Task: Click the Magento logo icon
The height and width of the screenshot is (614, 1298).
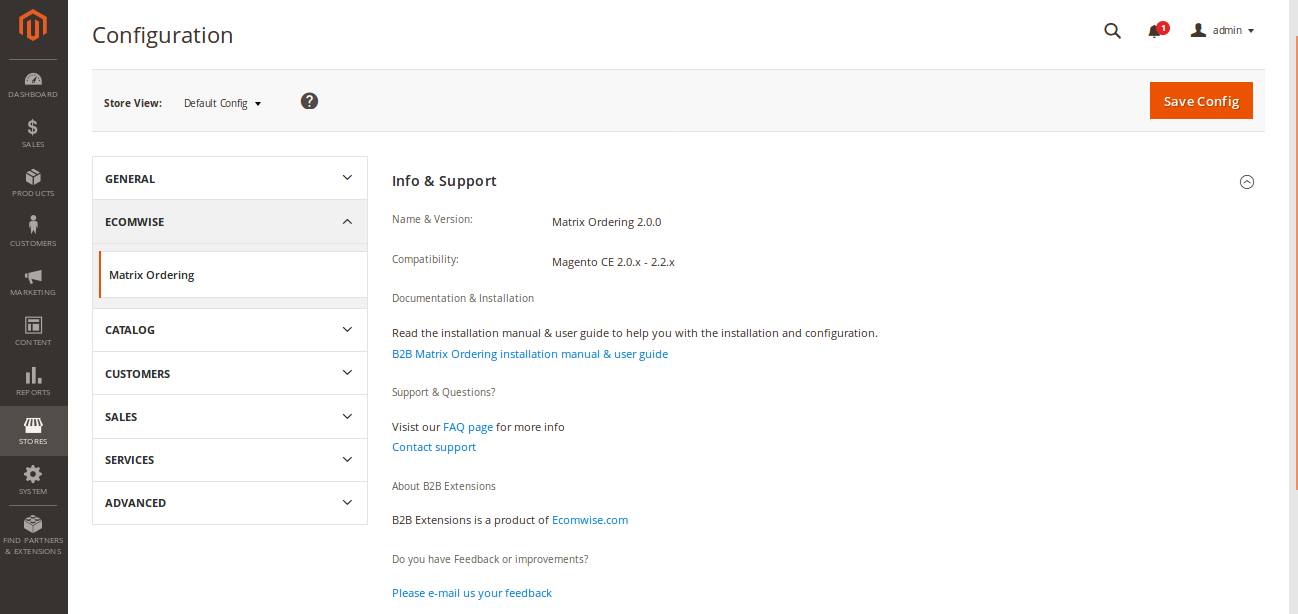Action: (33, 26)
